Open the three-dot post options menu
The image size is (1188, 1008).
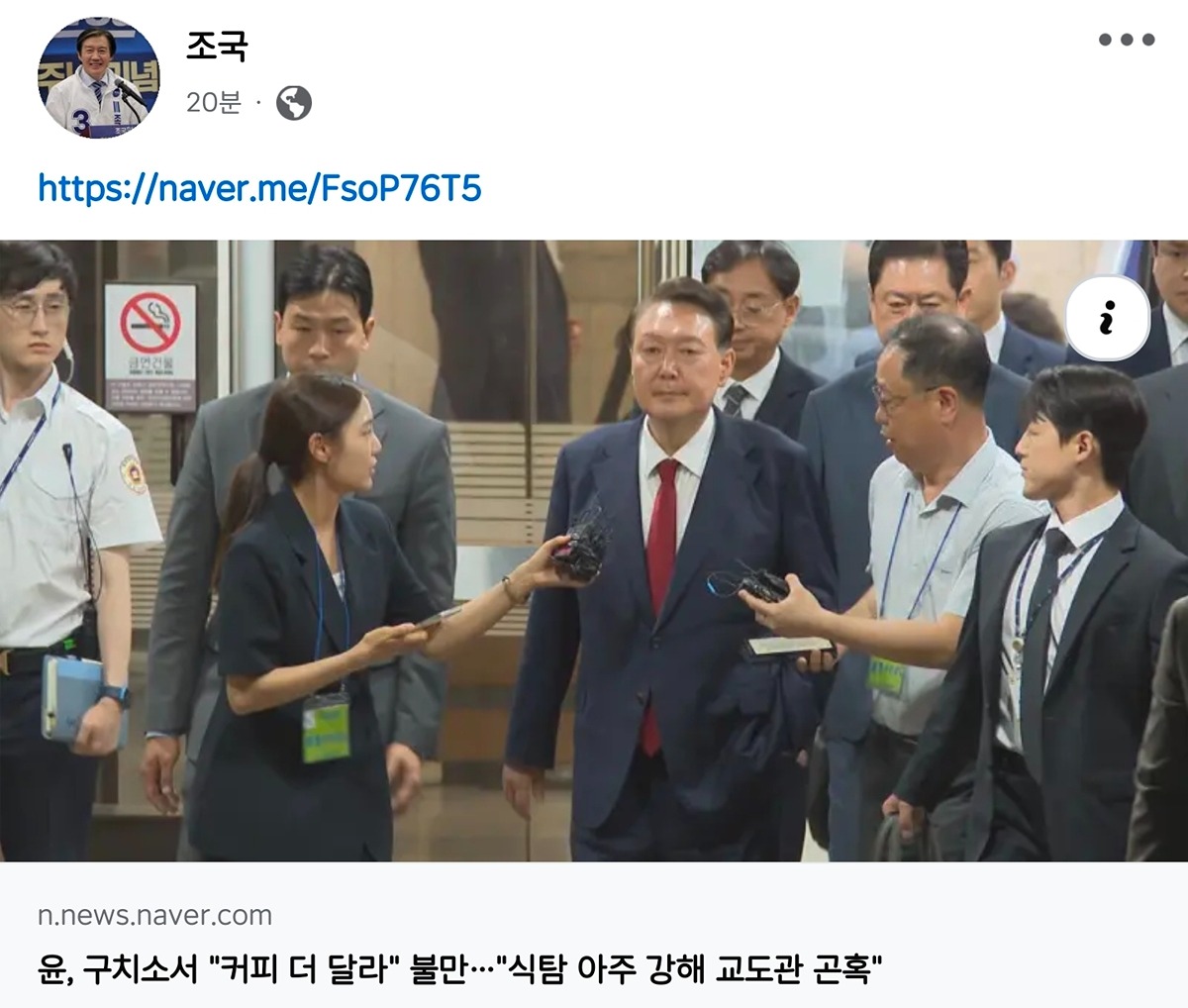click(1127, 40)
